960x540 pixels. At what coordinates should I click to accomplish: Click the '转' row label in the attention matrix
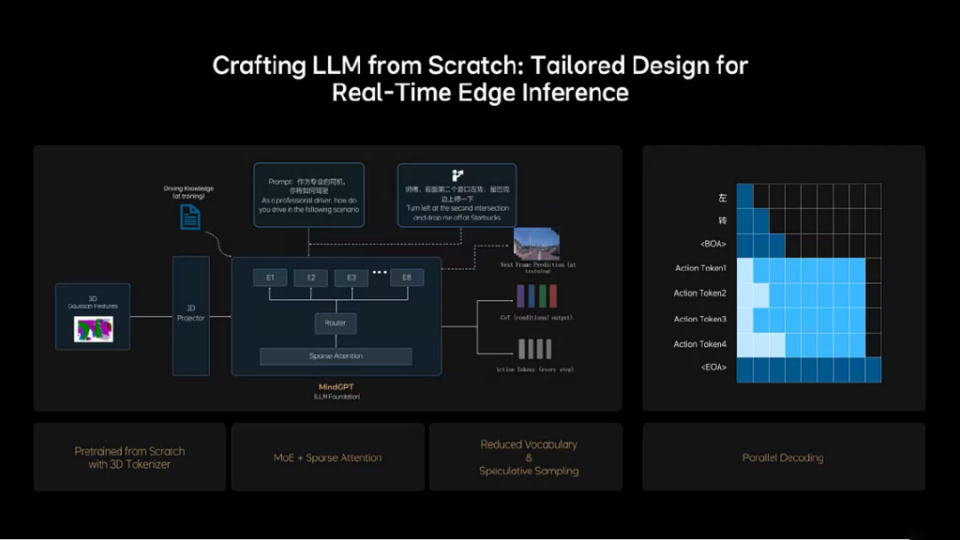tap(722, 220)
